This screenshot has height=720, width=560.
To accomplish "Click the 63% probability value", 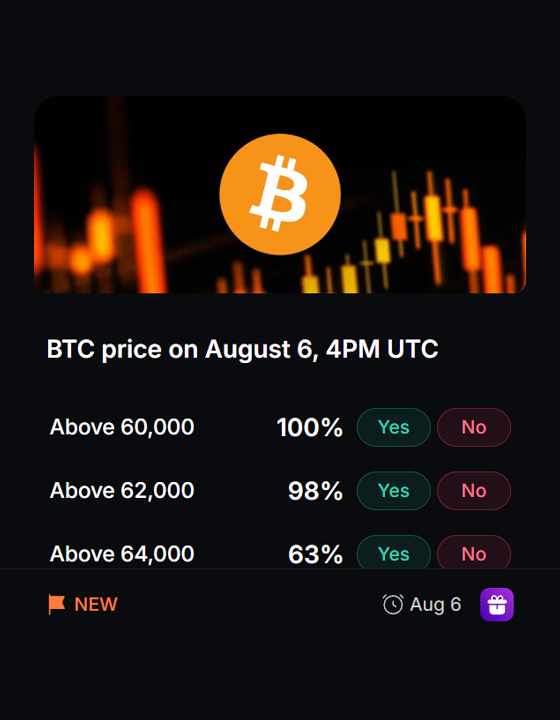I will pos(315,554).
